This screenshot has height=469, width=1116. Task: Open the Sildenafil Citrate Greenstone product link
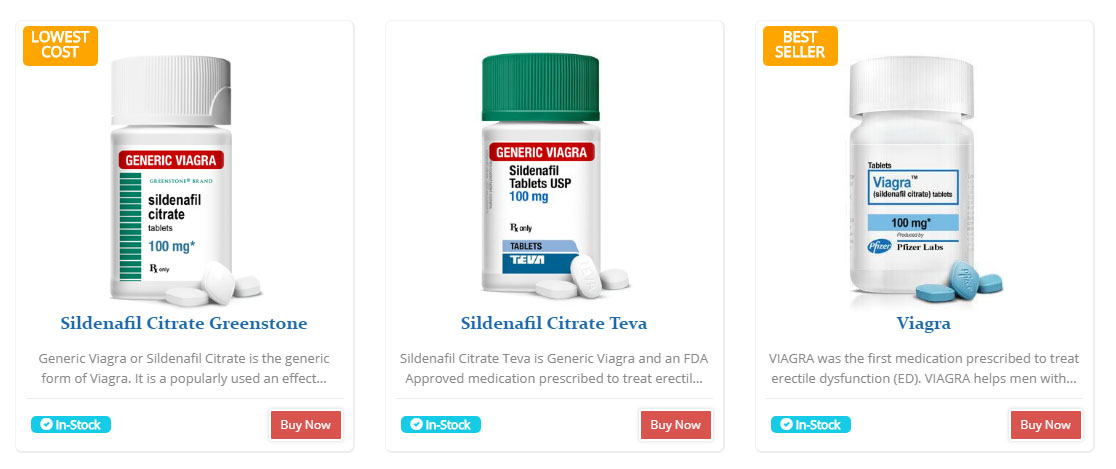pyautogui.click(x=184, y=324)
